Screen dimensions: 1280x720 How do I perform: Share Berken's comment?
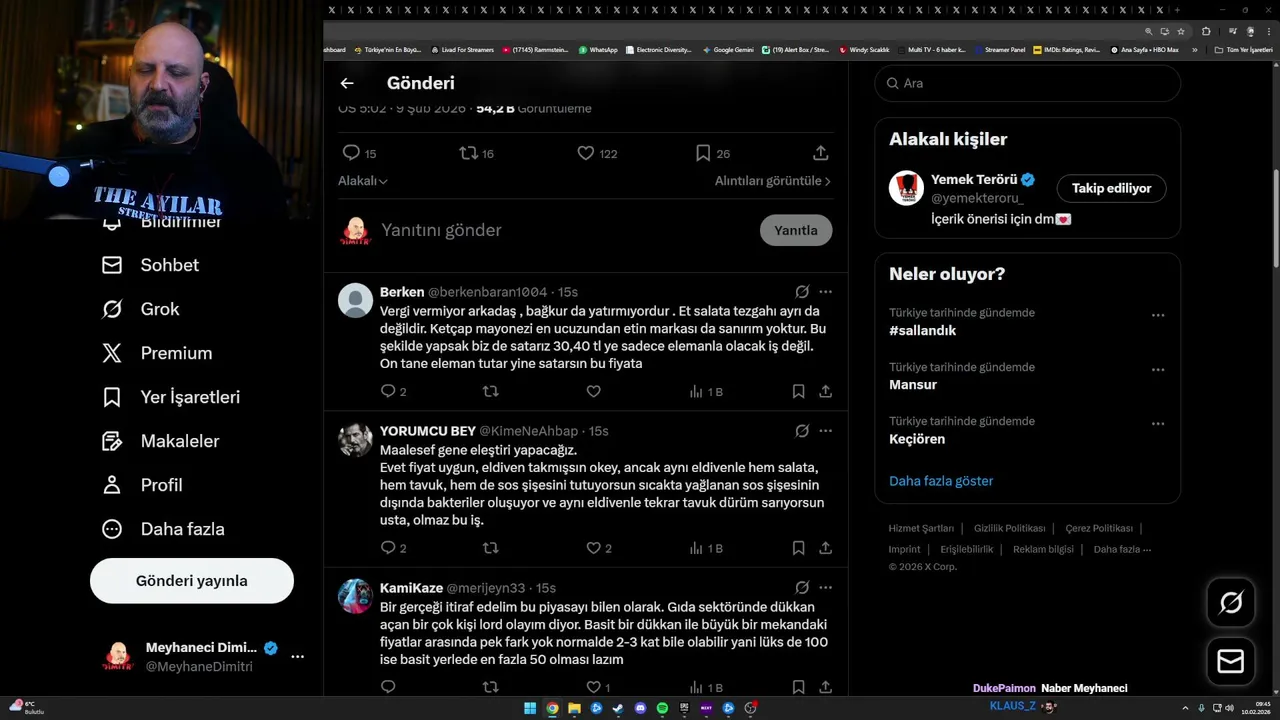(825, 391)
